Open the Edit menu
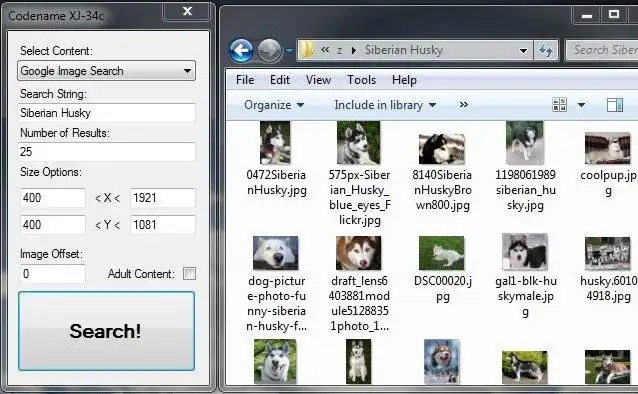This screenshot has height=394, width=638. coord(280,80)
